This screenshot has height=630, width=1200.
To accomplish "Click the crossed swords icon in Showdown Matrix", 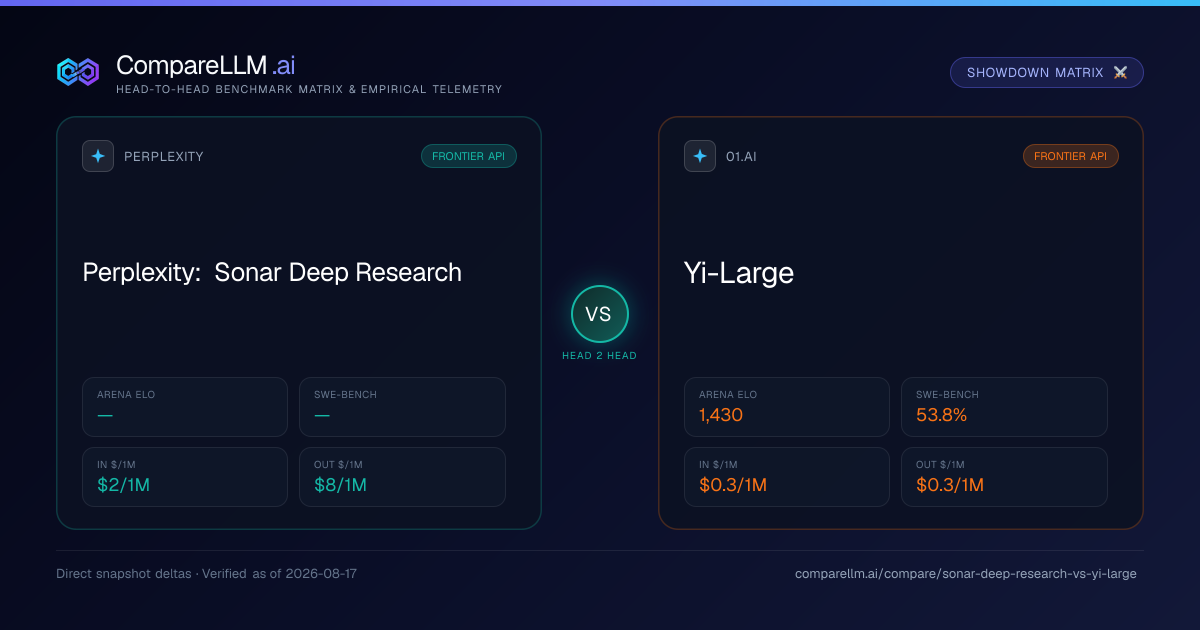I will pyautogui.click(x=1120, y=73).
